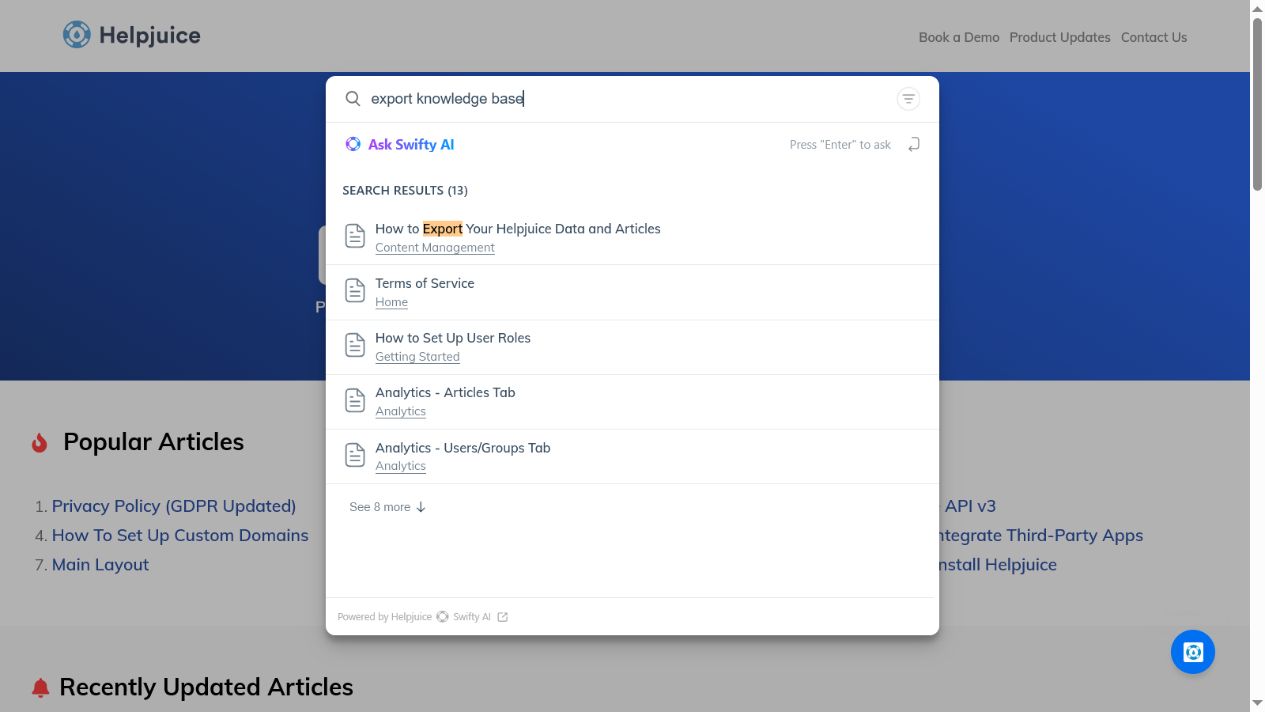Click the Helpjuice logo icon

[76, 35]
